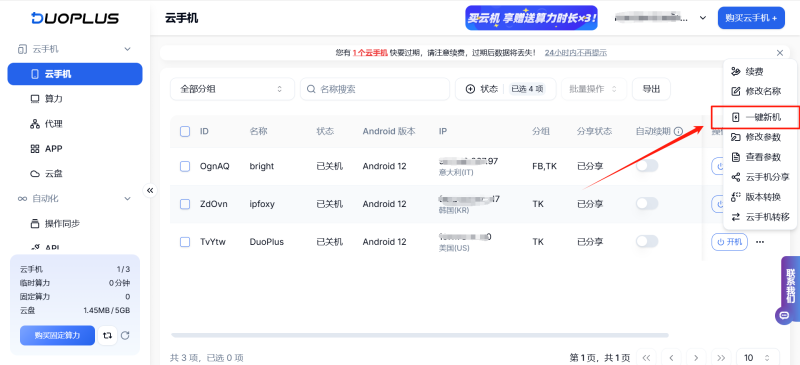The image size is (800, 365).
Task: Click the 名称搜索 search field
Action: [375, 89]
